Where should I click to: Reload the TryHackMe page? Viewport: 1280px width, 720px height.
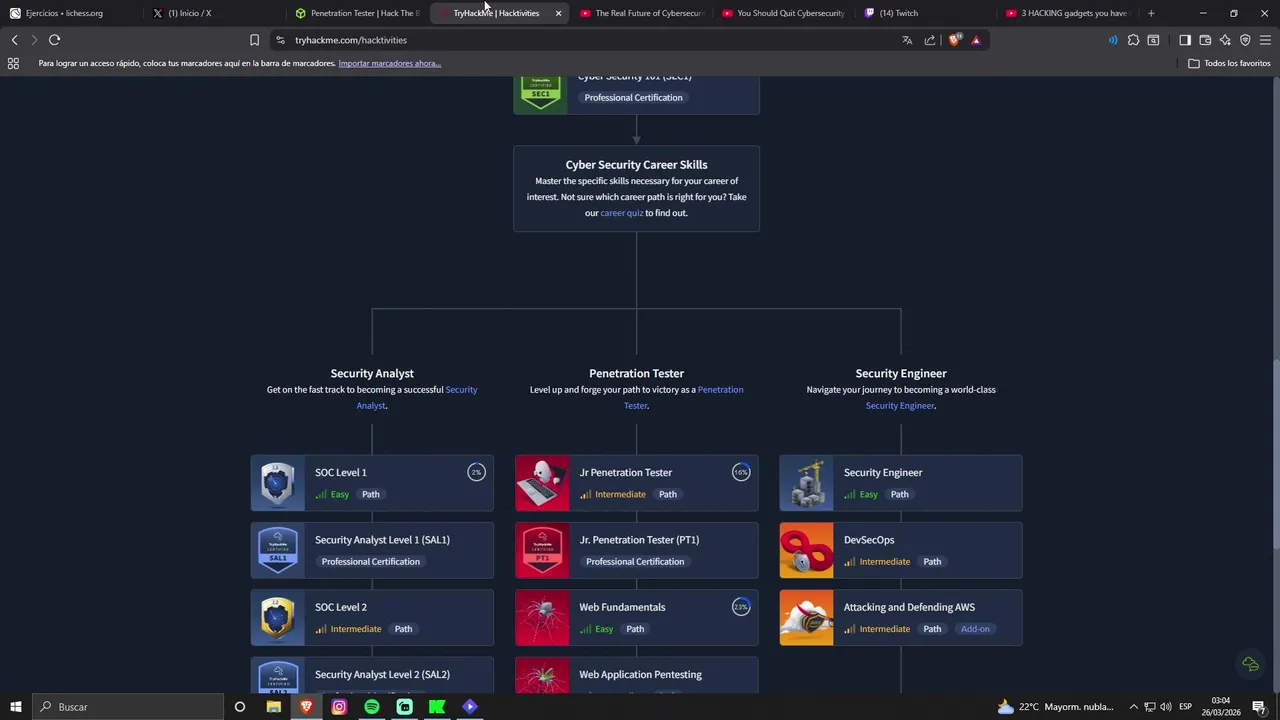click(x=54, y=40)
